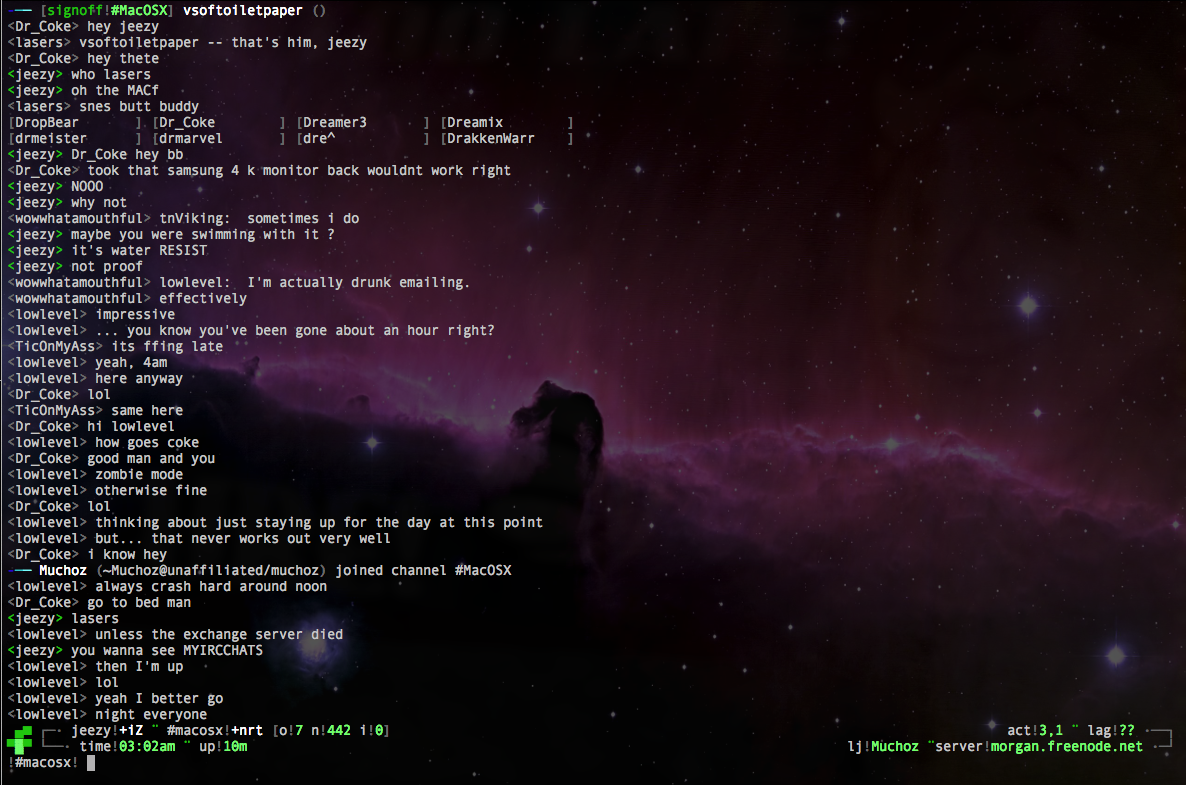Select the 'zombie mode' message

point(139,474)
